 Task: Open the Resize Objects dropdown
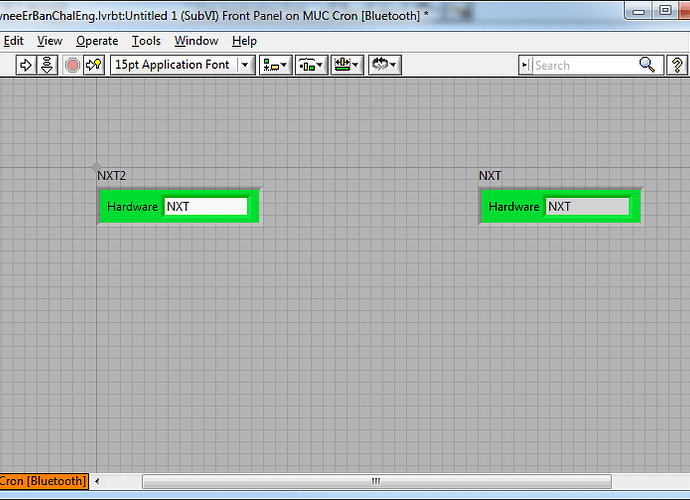click(347, 65)
